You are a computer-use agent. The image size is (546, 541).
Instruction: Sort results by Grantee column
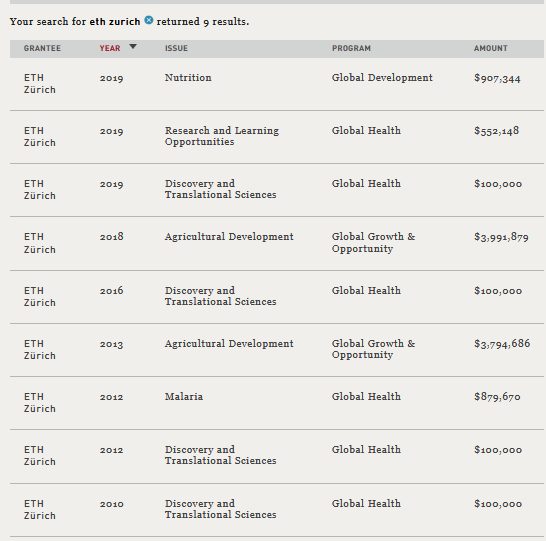coord(42,48)
